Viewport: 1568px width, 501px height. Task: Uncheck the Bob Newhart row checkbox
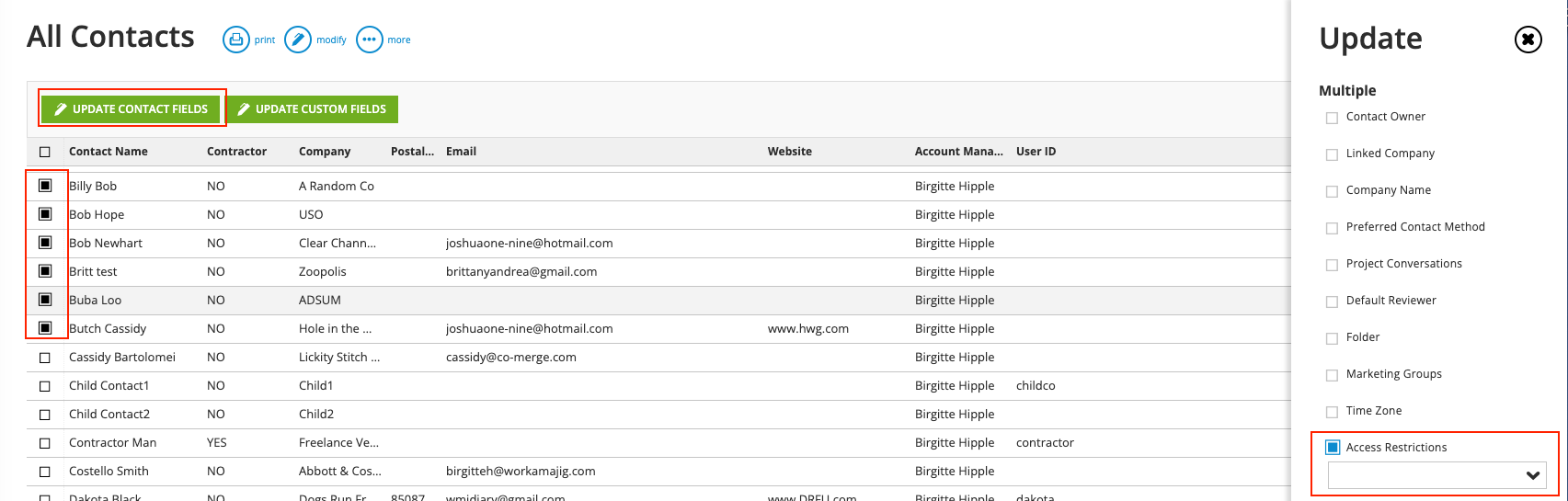point(45,243)
